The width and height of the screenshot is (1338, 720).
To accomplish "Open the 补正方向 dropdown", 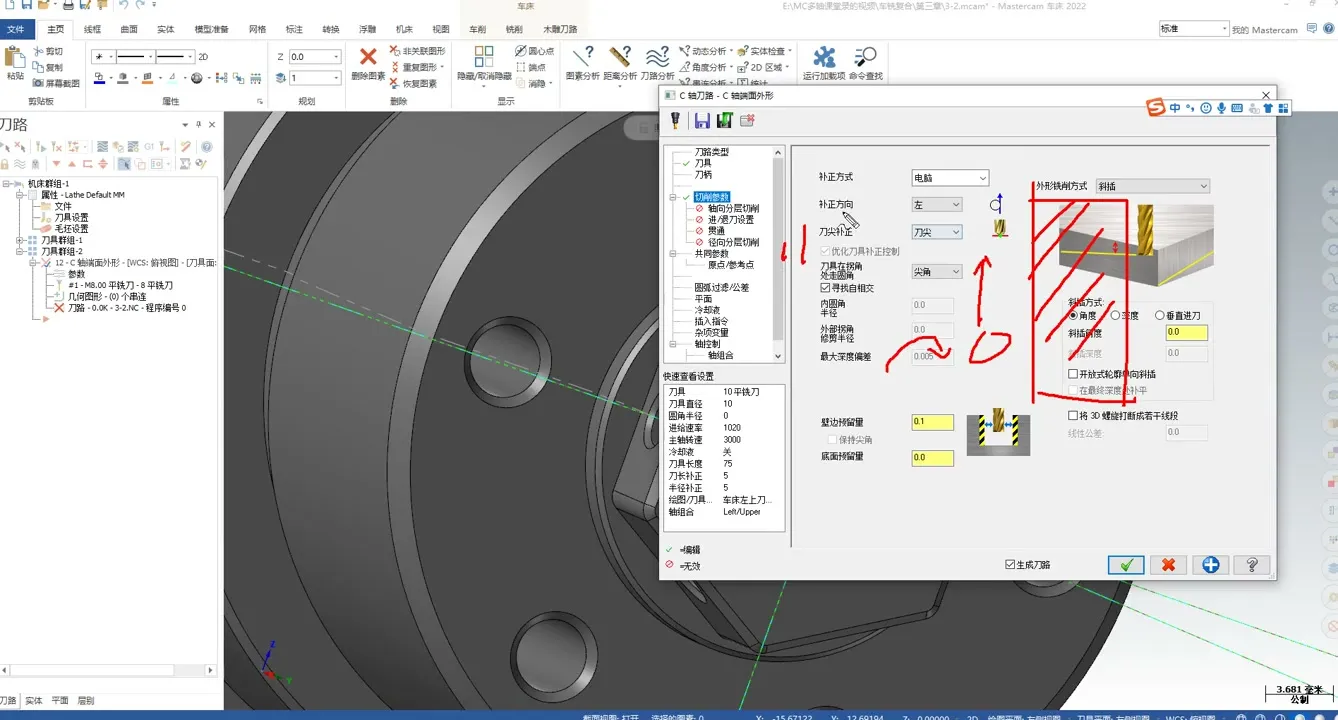I will tap(936, 205).
